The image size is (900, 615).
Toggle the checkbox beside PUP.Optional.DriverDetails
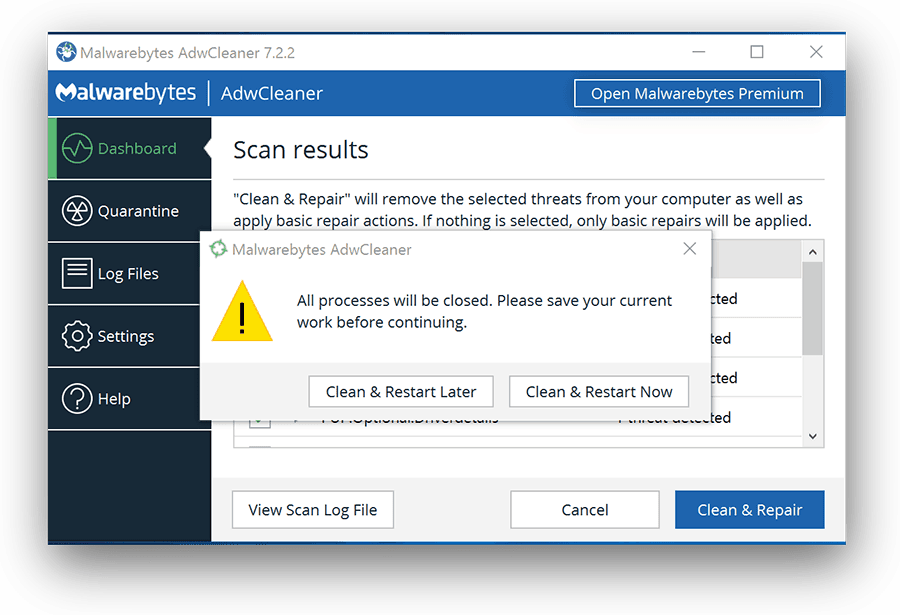point(259,421)
